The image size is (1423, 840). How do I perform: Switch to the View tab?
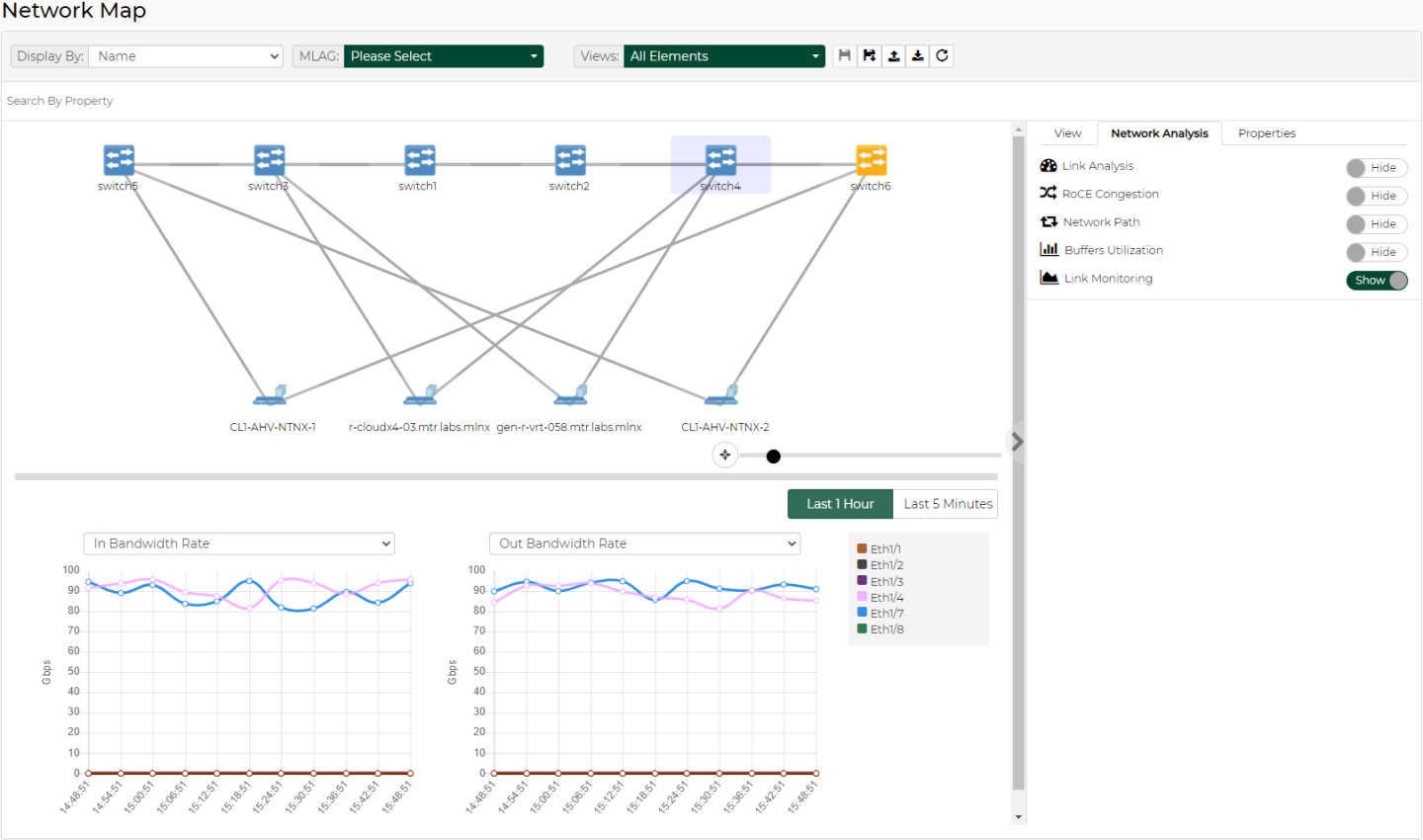pyautogui.click(x=1067, y=133)
